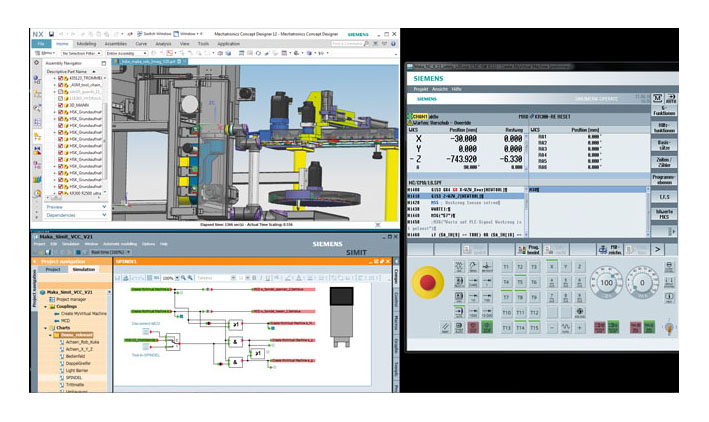709x422 pixels.
Task: Click the M machine icon in Sinumerik
Action: [657, 99]
